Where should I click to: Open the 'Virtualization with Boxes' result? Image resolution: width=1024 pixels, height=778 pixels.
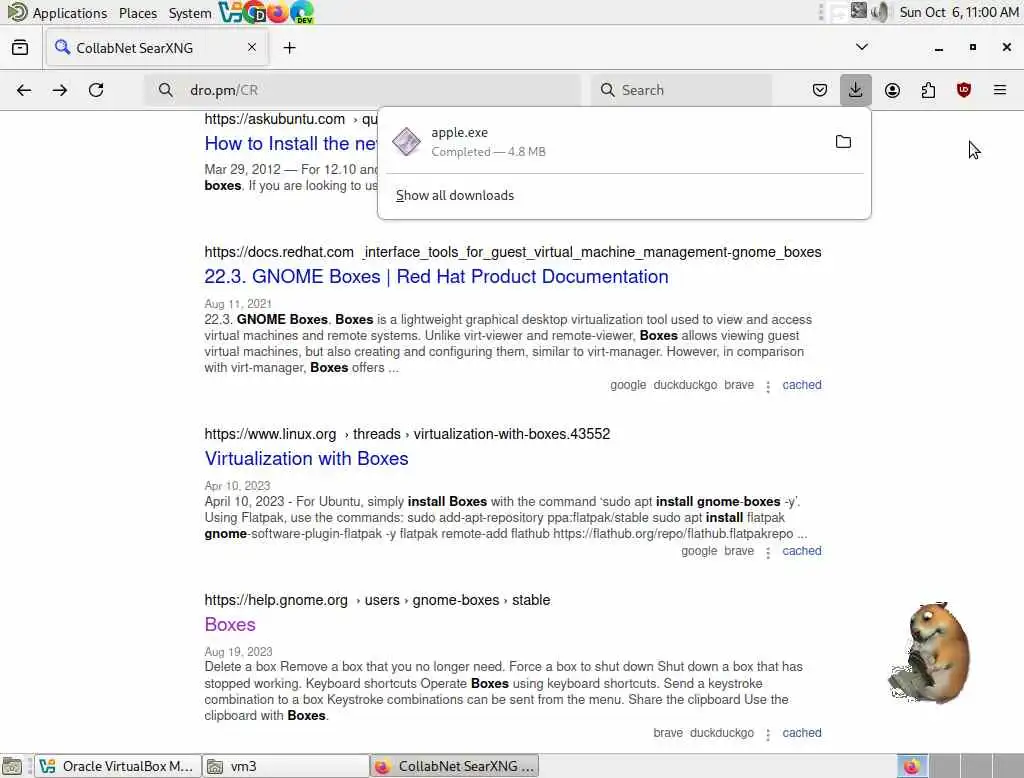(306, 459)
